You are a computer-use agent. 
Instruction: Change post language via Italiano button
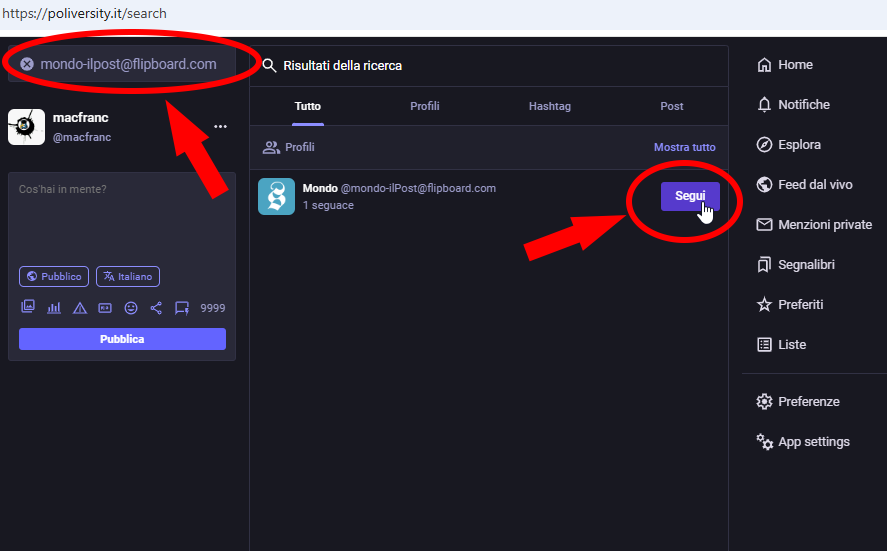(128, 277)
